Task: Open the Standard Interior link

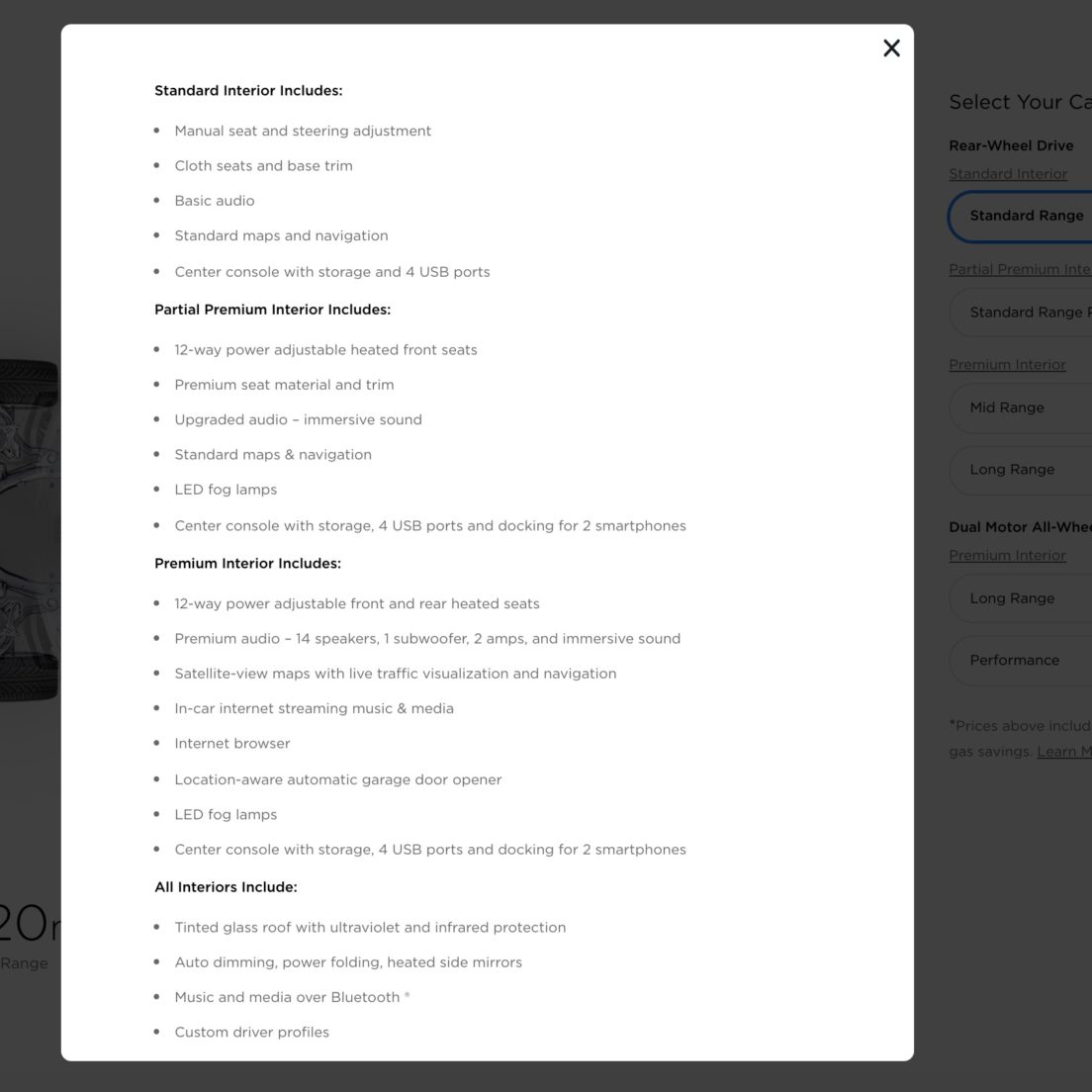Action: pyautogui.click(x=1008, y=174)
